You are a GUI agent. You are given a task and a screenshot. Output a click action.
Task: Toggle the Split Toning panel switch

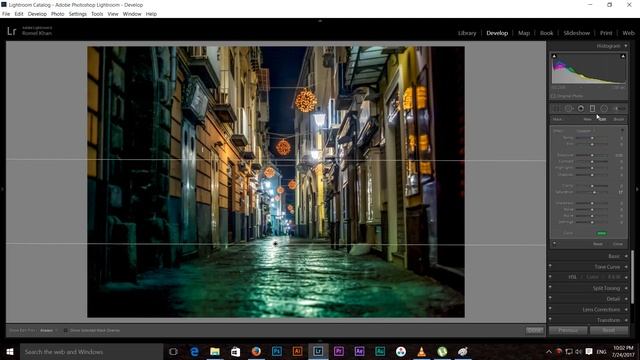click(x=550, y=287)
